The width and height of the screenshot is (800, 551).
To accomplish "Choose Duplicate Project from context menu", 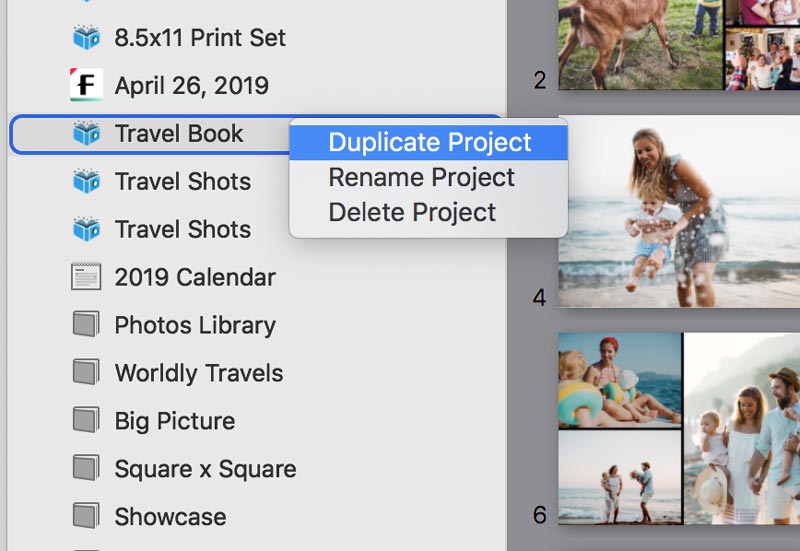I will coord(429,142).
